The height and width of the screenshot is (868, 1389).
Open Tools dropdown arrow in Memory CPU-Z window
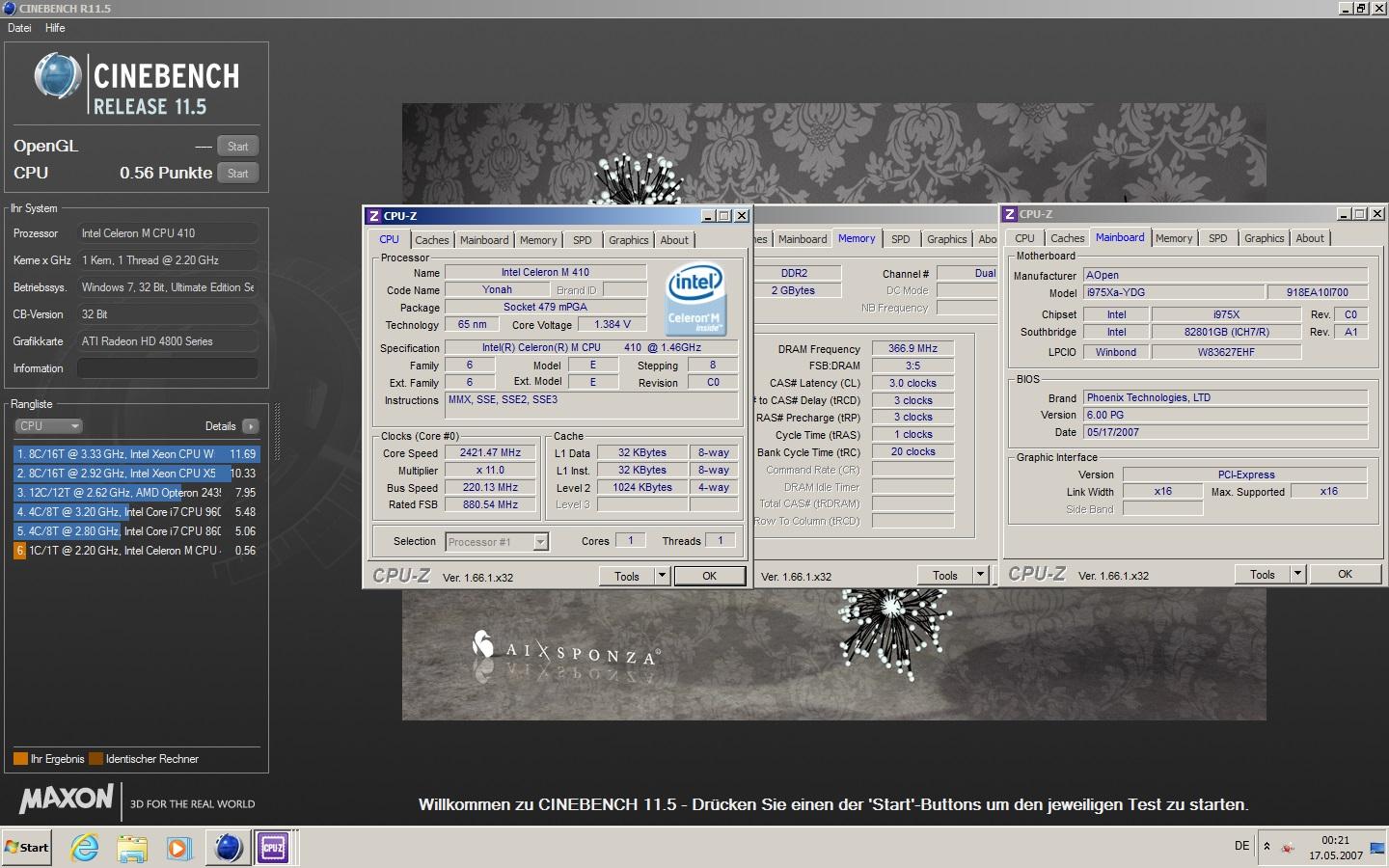pyautogui.click(x=980, y=575)
